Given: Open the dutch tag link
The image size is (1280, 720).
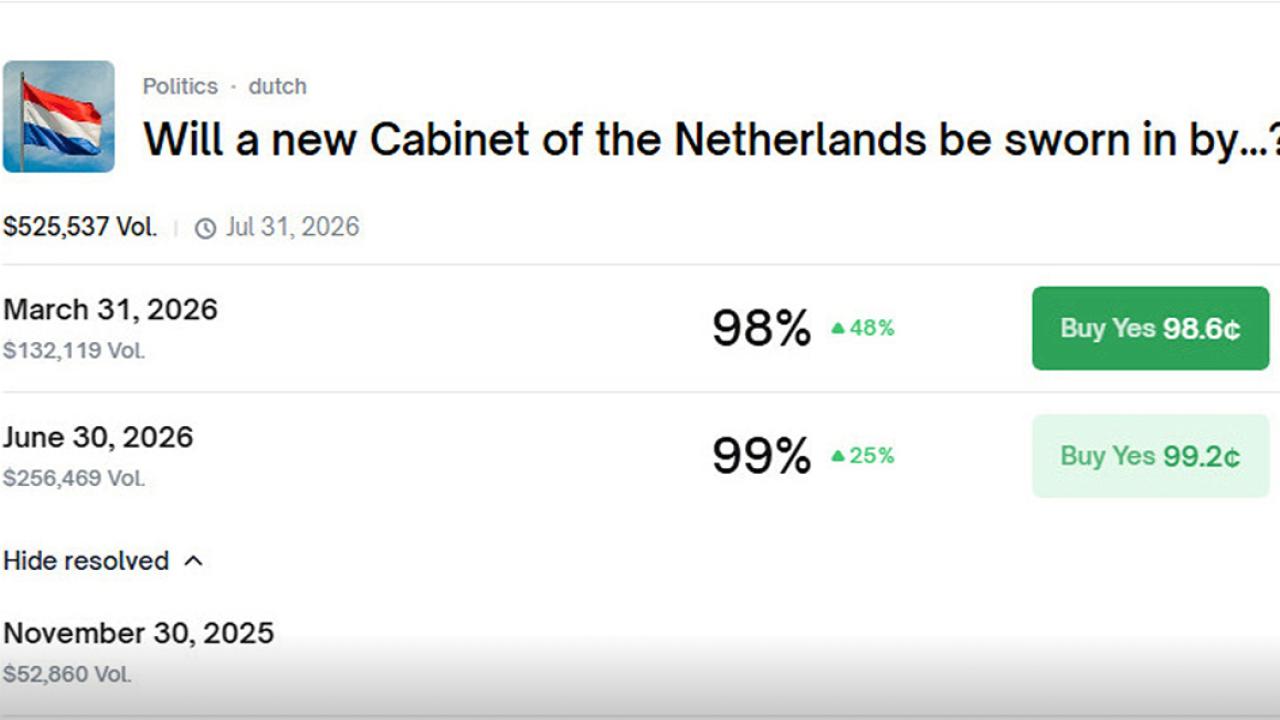Looking at the screenshot, I should 277,86.
